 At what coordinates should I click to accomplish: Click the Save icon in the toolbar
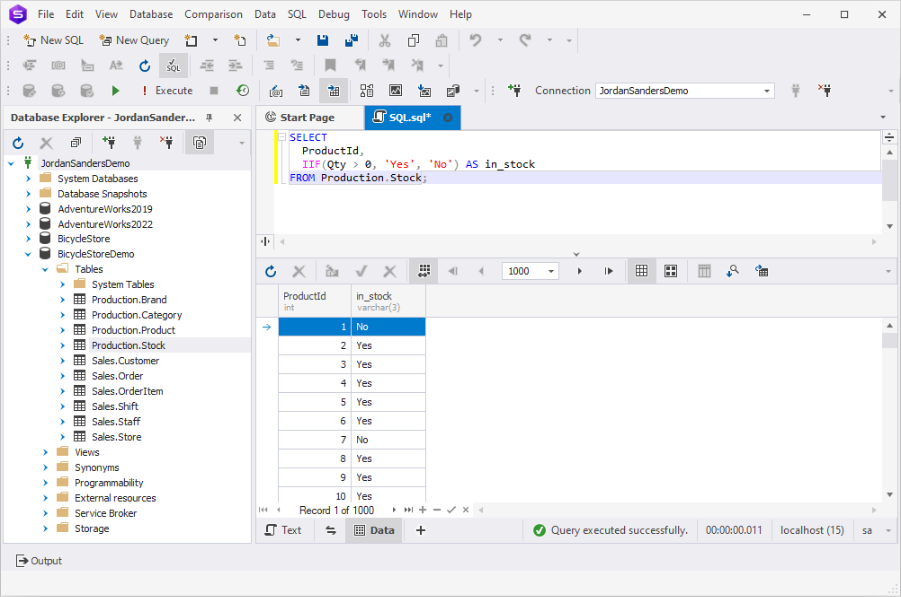pos(322,40)
